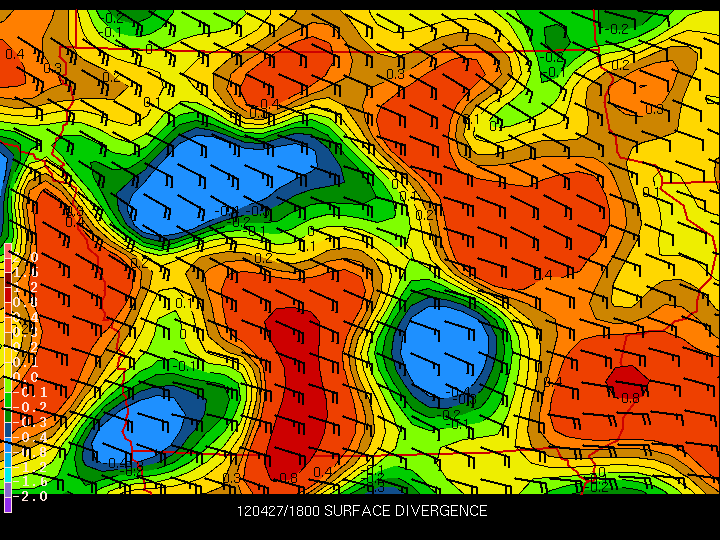Screen dimensions: 720x540
Task: Click the elongated dark-red divergence band
Action: pyautogui.click(x=296, y=395)
